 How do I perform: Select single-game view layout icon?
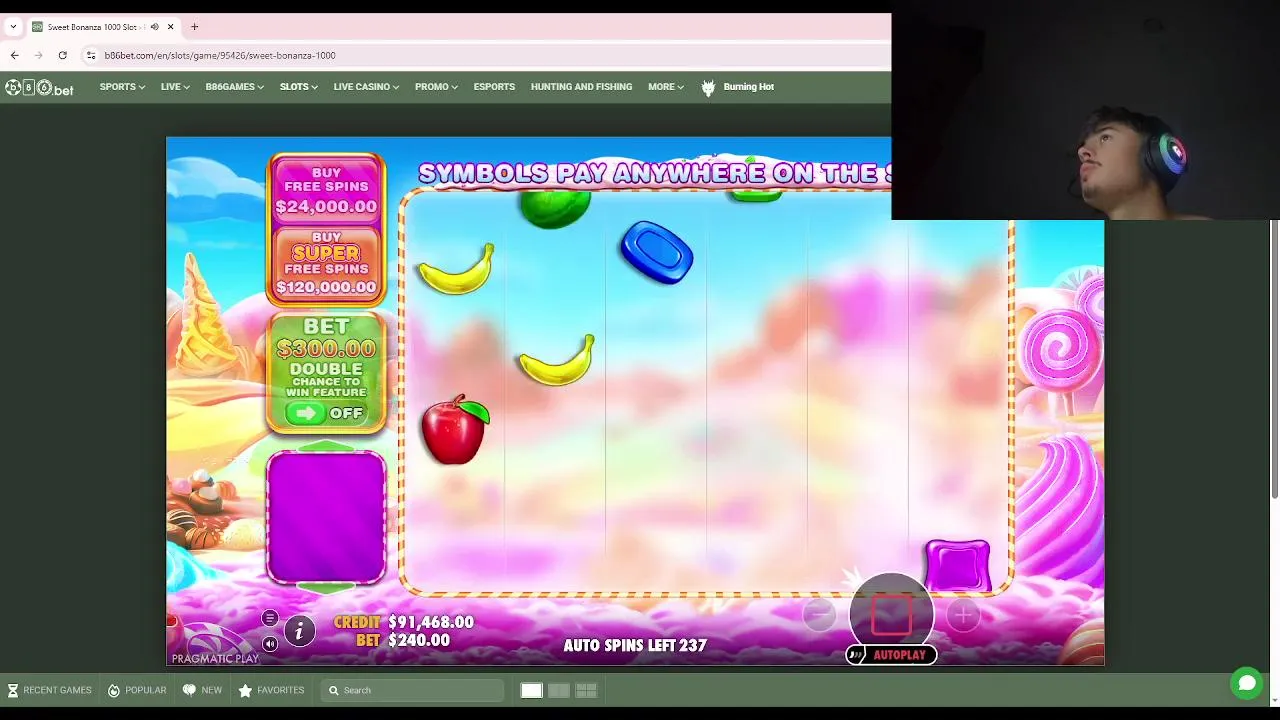[x=531, y=690]
